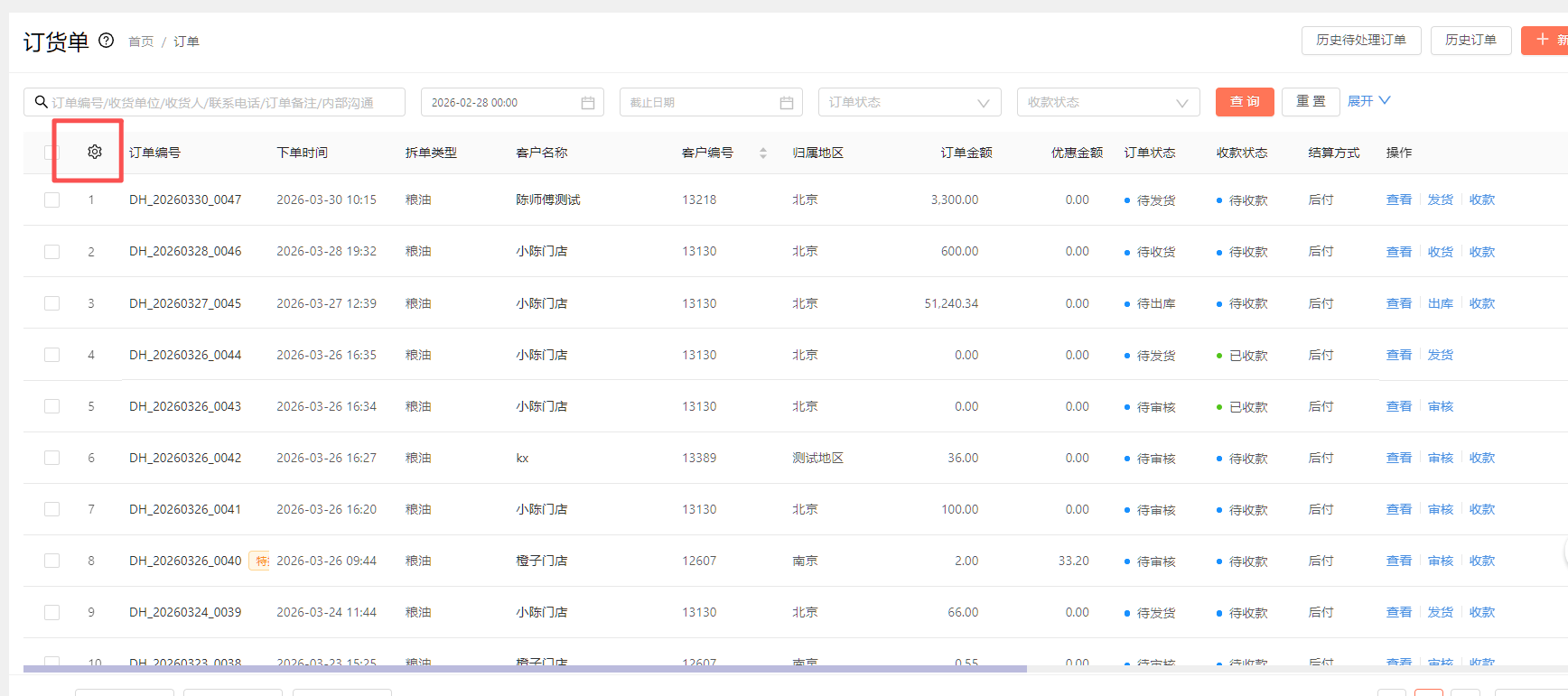Open calendar icon in start date field
Screen dimensions: 1568x696
tap(588, 103)
